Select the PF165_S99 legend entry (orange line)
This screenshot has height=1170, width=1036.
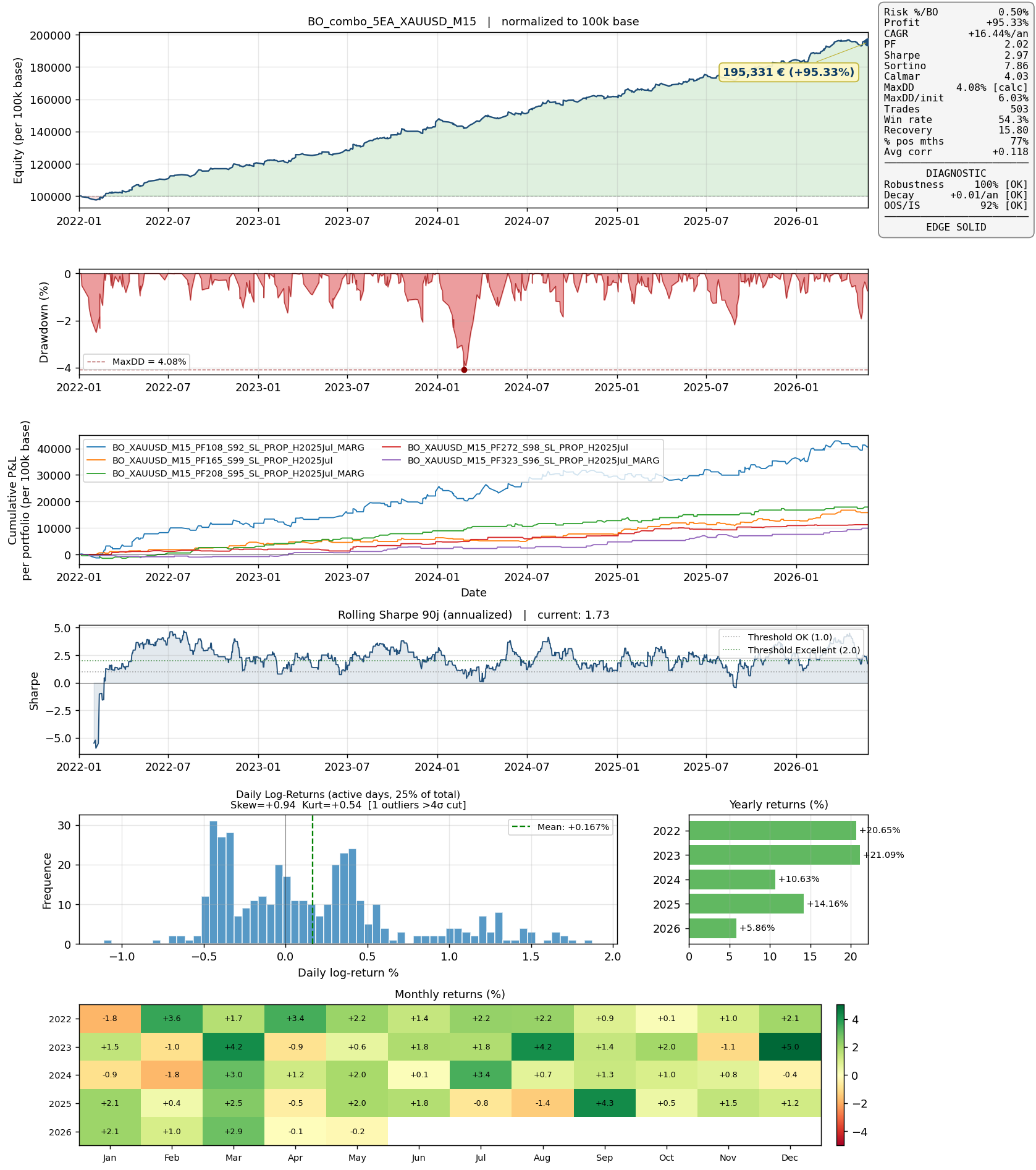point(210,460)
